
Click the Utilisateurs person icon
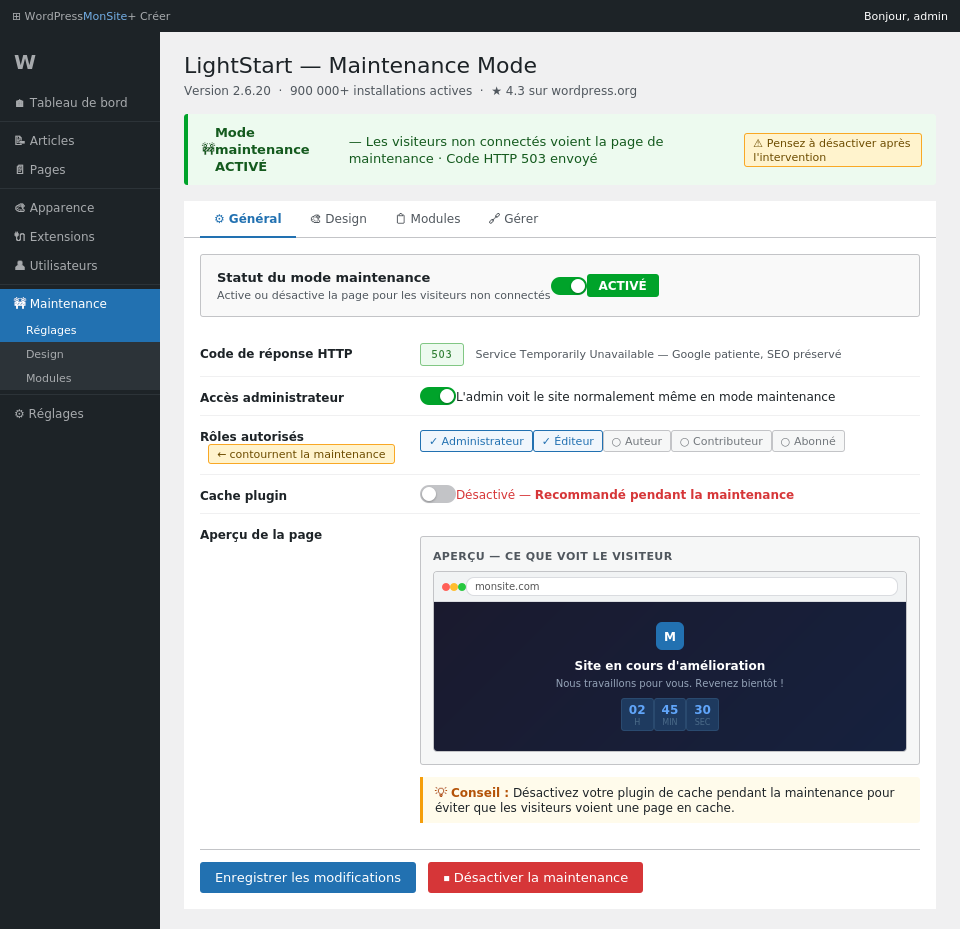[x=20, y=265]
